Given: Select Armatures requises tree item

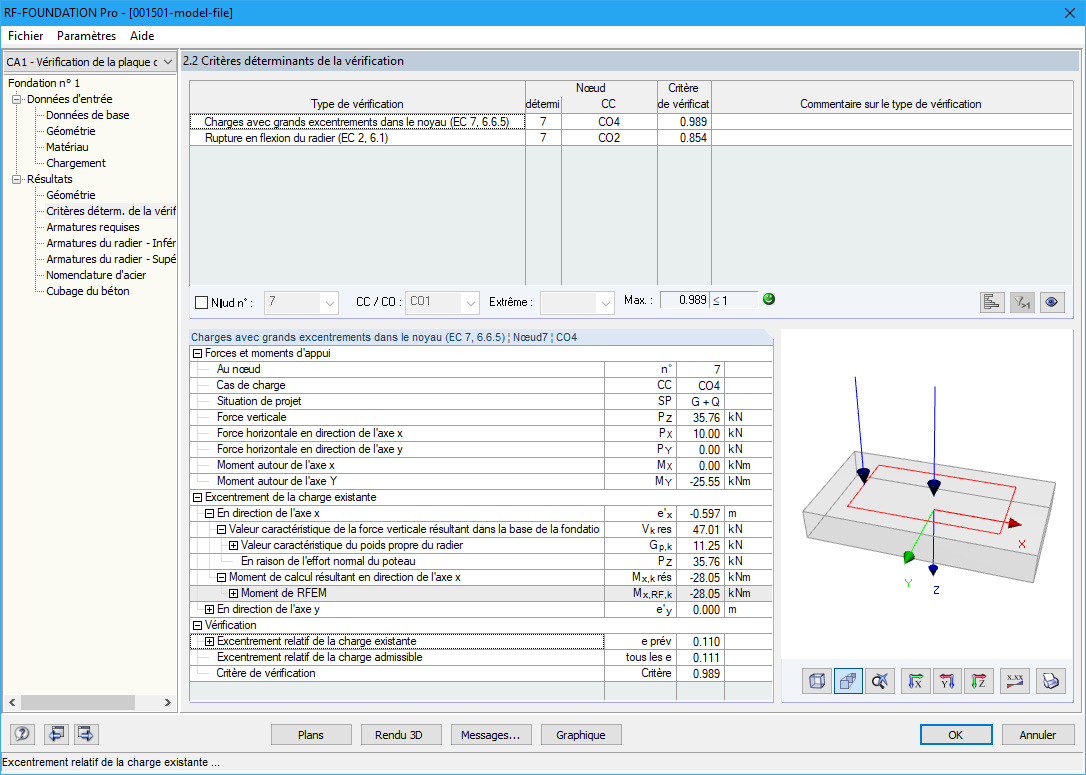Looking at the screenshot, I should (93, 227).
